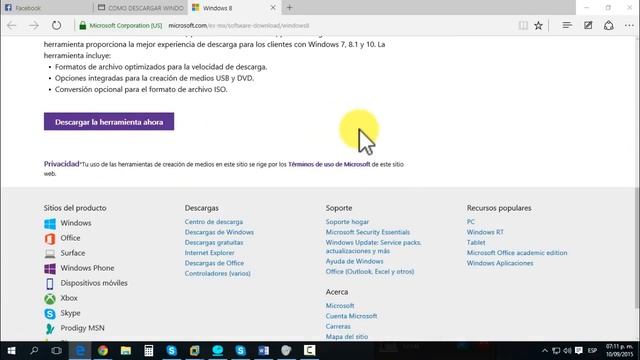The width and height of the screenshot is (640, 360).
Task: Open the Windows Phone product link
Action: tap(87, 268)
